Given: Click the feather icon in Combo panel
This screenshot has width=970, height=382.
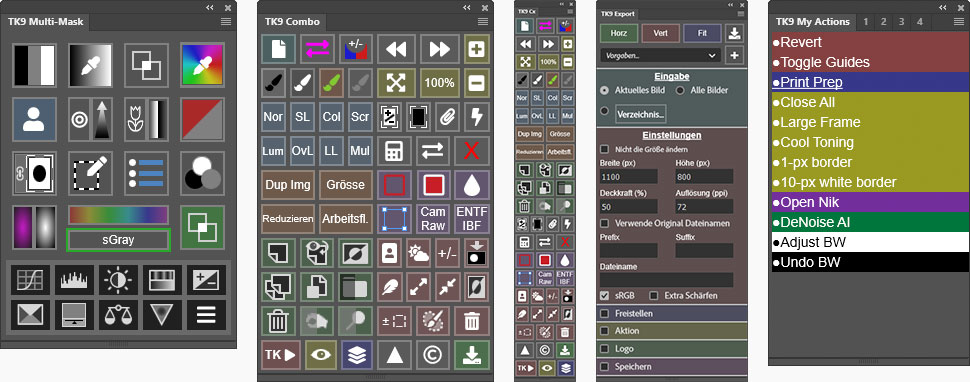Looking at the screenshot, I should coord(391,287).
